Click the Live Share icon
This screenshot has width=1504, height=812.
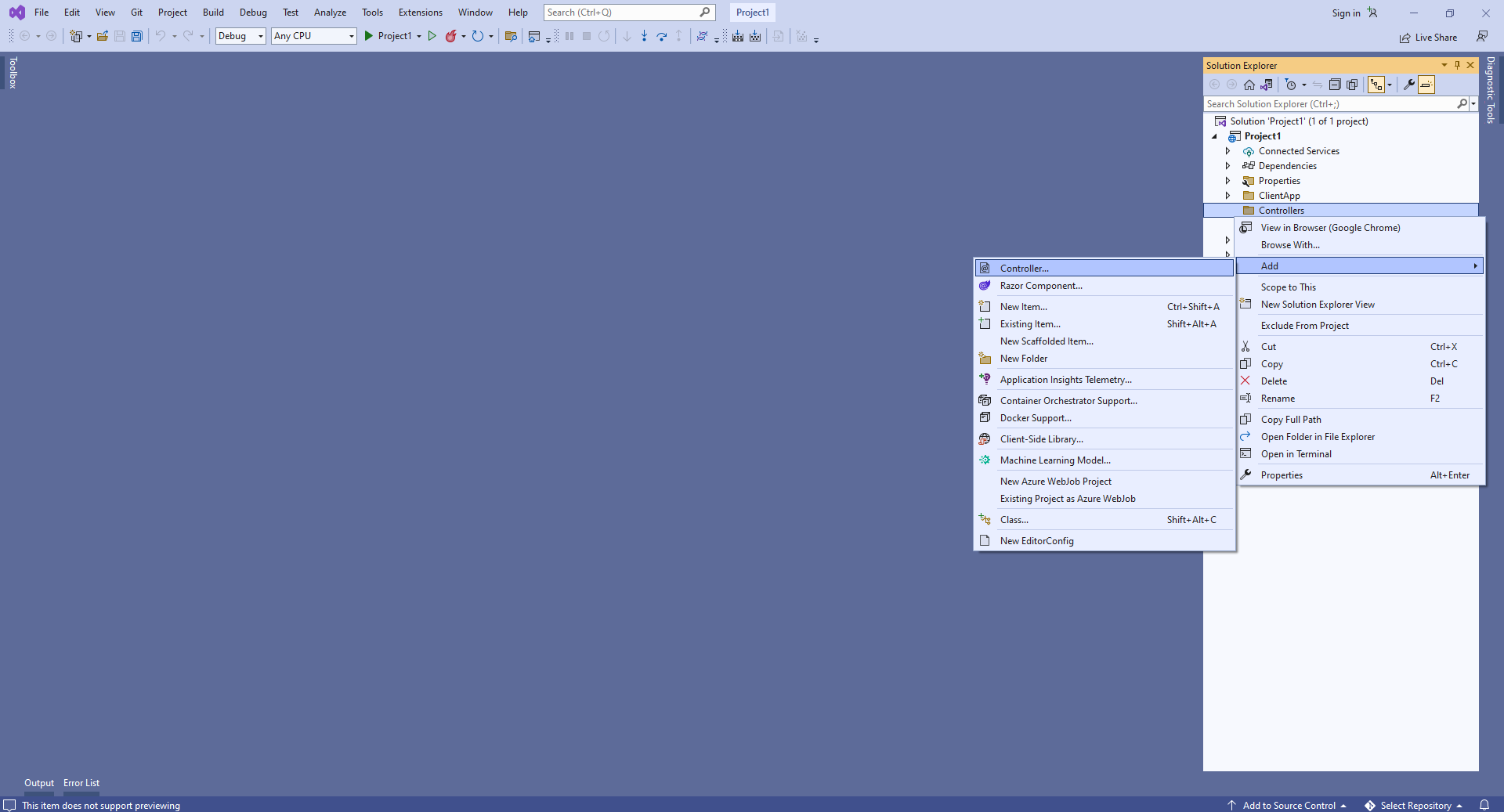point(1405,38)
